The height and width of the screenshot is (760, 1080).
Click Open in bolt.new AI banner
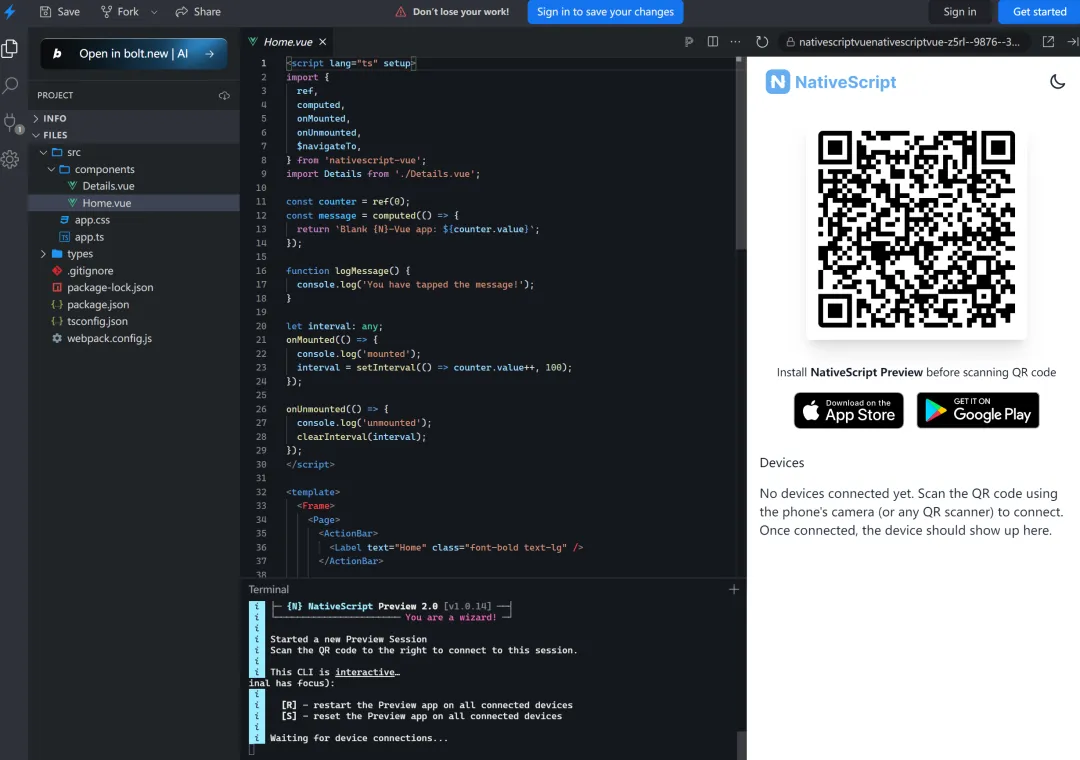click(x=134, y=54)
